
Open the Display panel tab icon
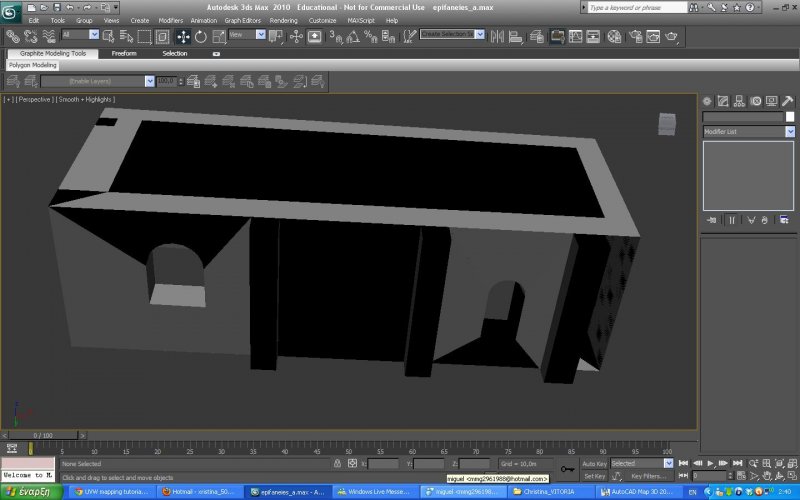coord(773,101)
